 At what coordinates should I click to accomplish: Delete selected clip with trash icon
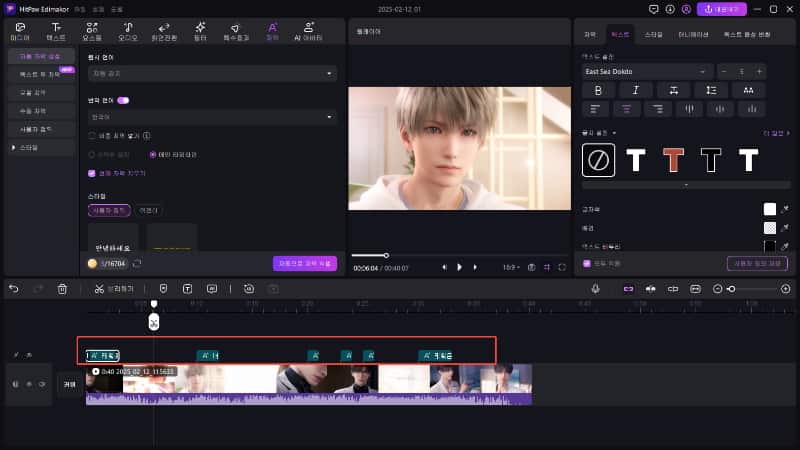tap(62, 289)
